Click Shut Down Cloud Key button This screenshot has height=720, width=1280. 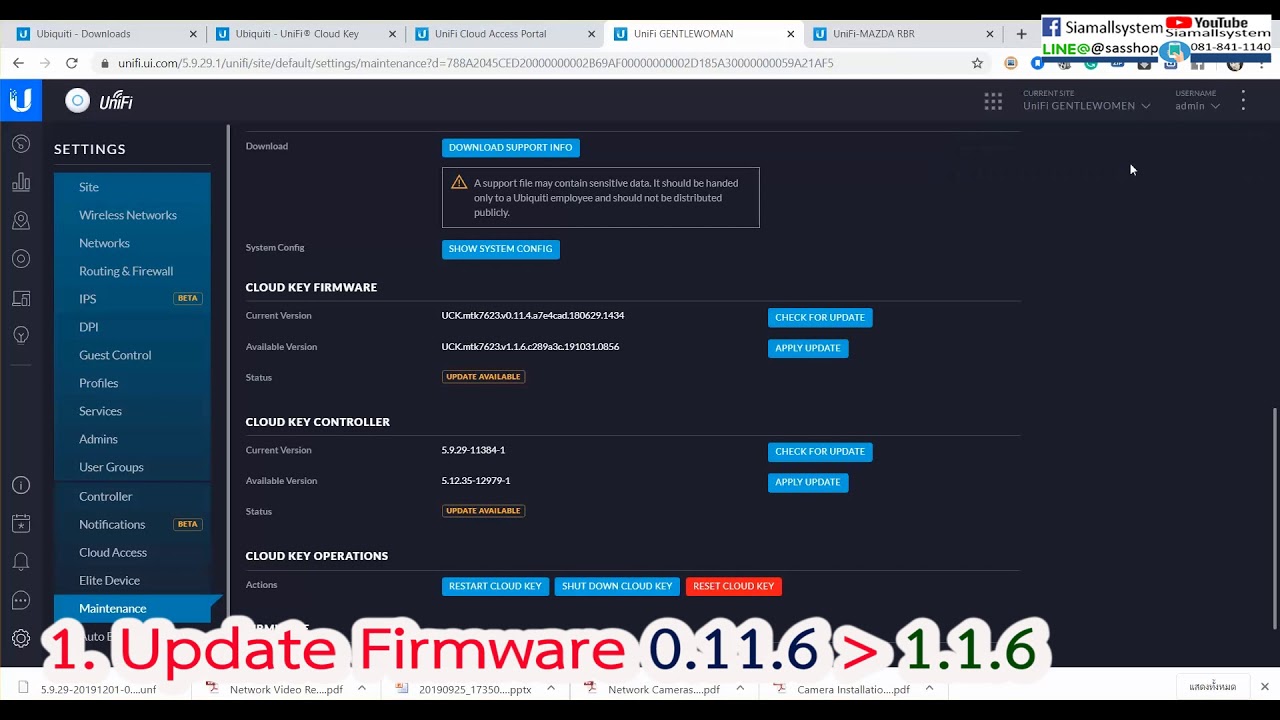pos(617,586)
